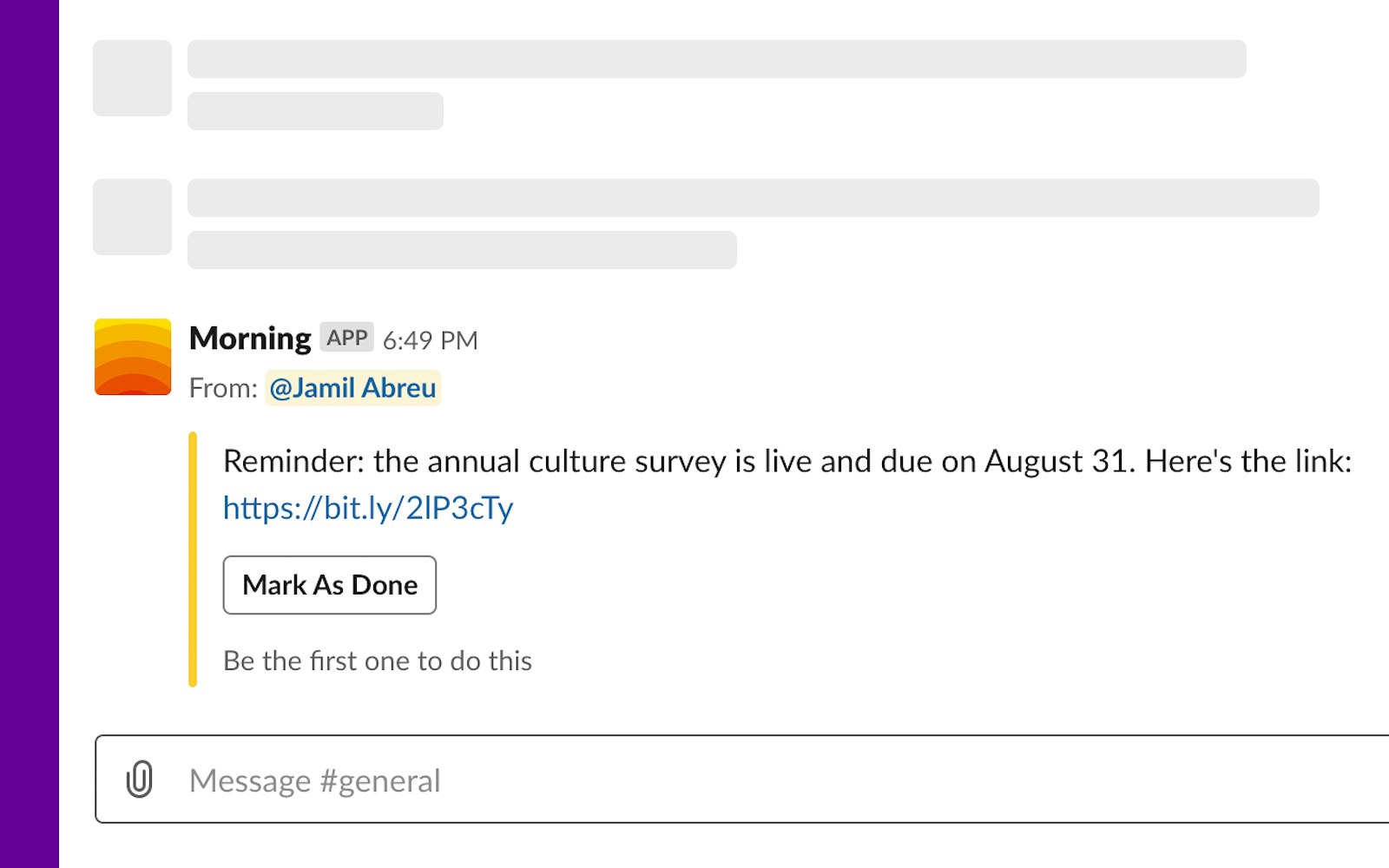This screenshot has width=1389, height=868.
Task: Click the topmost long placeholder message line
Action: [x=717, y=59]
